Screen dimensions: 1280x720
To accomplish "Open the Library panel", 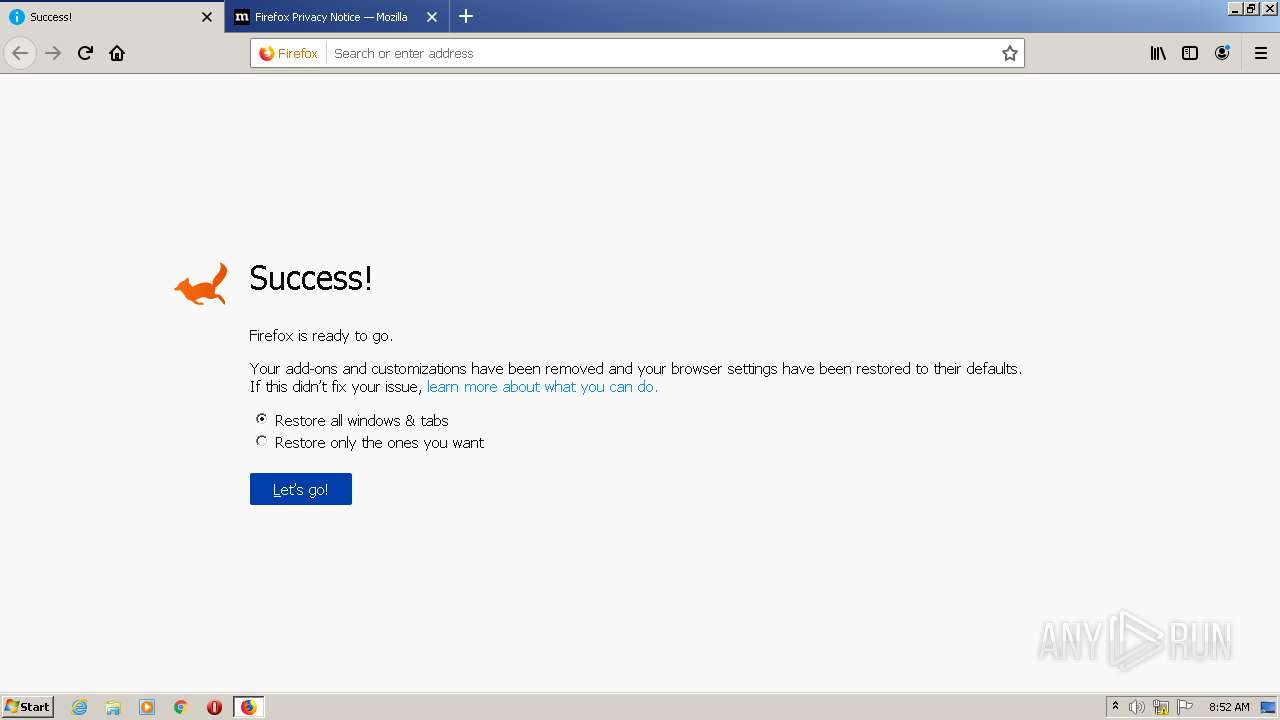I will pos(1158,53).
